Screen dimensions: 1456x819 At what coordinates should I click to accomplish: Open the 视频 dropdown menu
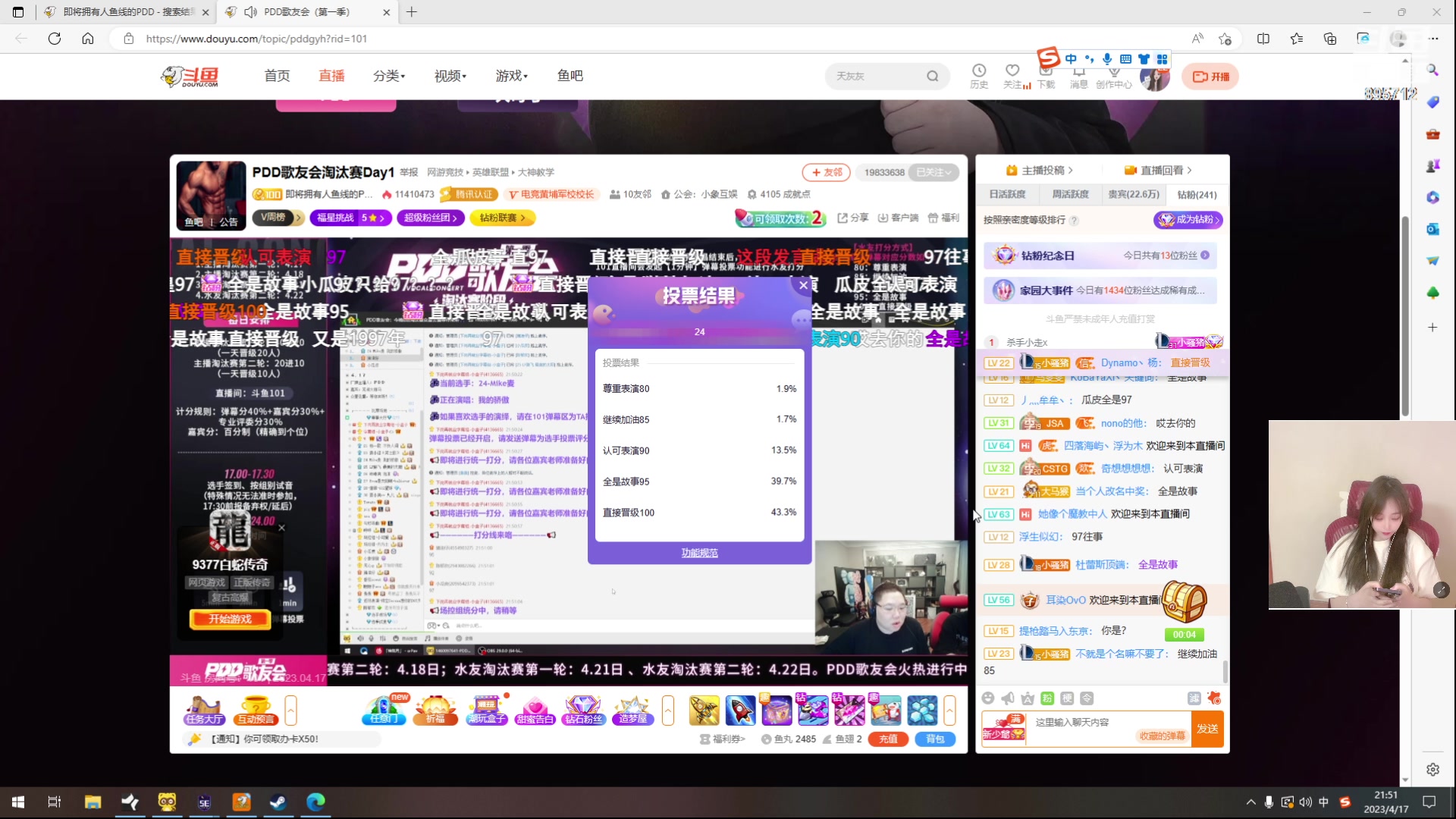[449, 76]
